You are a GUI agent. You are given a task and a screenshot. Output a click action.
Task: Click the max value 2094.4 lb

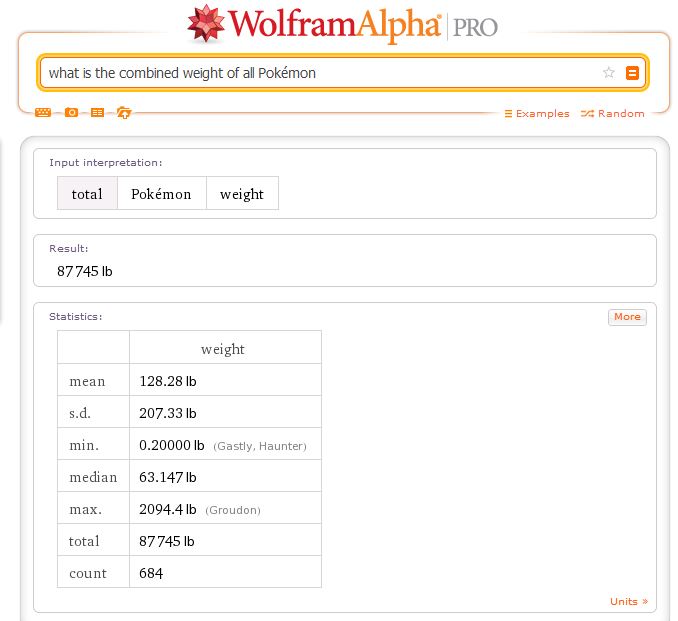[x=168, y=509]
